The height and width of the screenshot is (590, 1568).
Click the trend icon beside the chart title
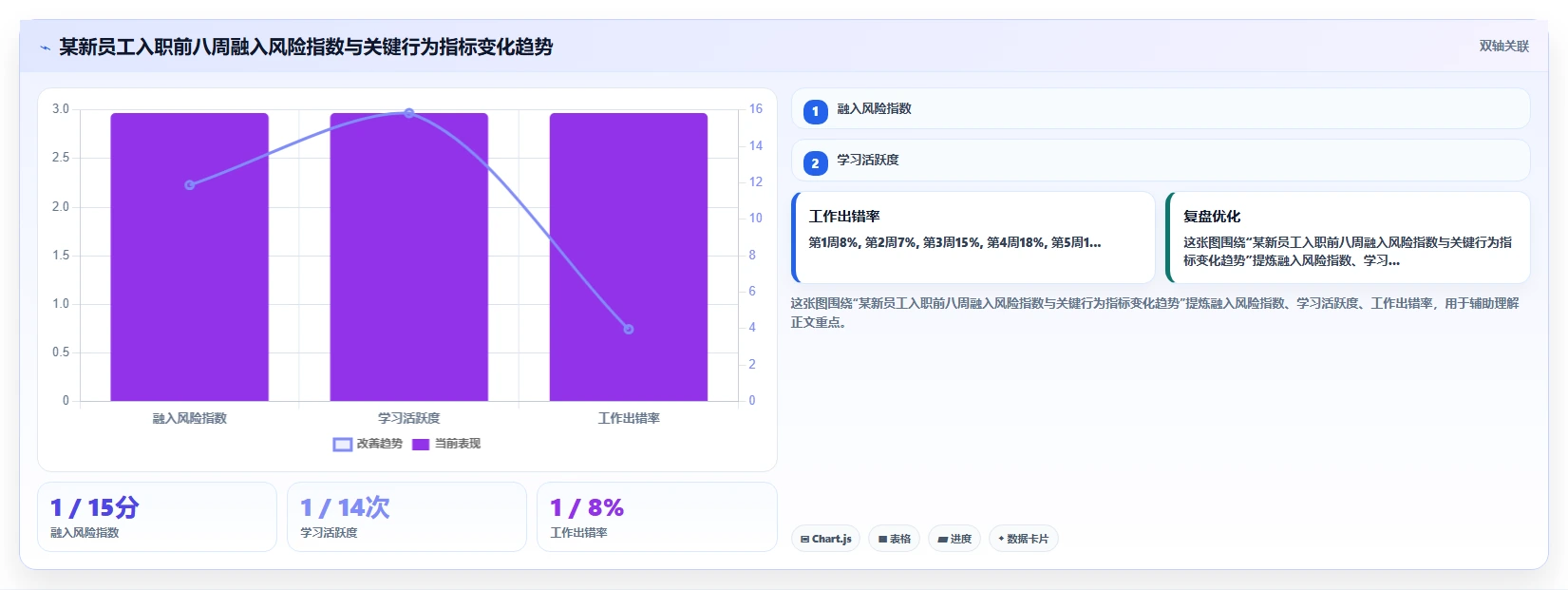45,48
